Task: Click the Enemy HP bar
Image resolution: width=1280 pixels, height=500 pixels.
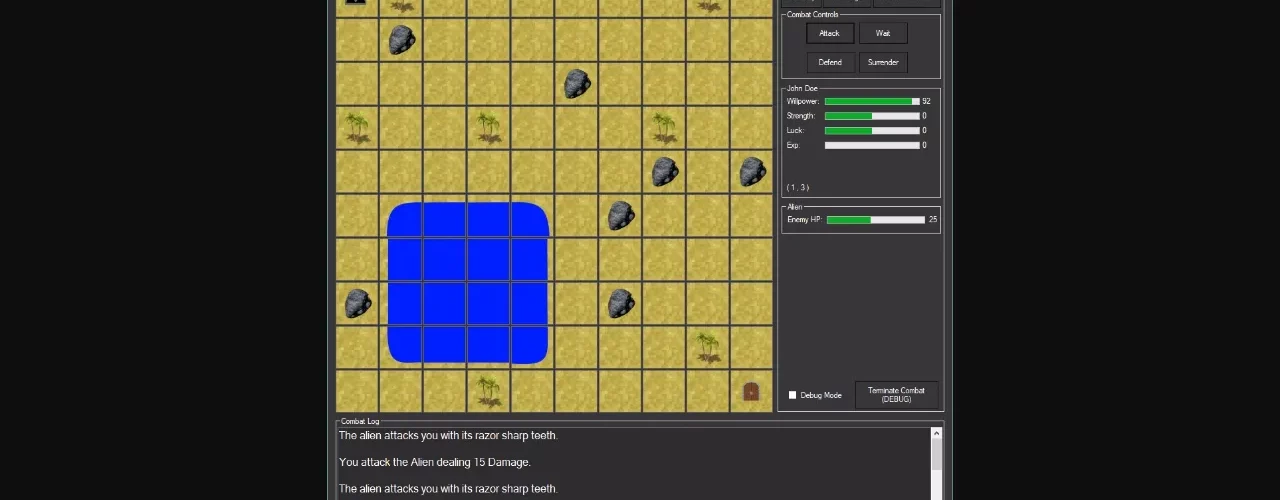Action: 875,220
